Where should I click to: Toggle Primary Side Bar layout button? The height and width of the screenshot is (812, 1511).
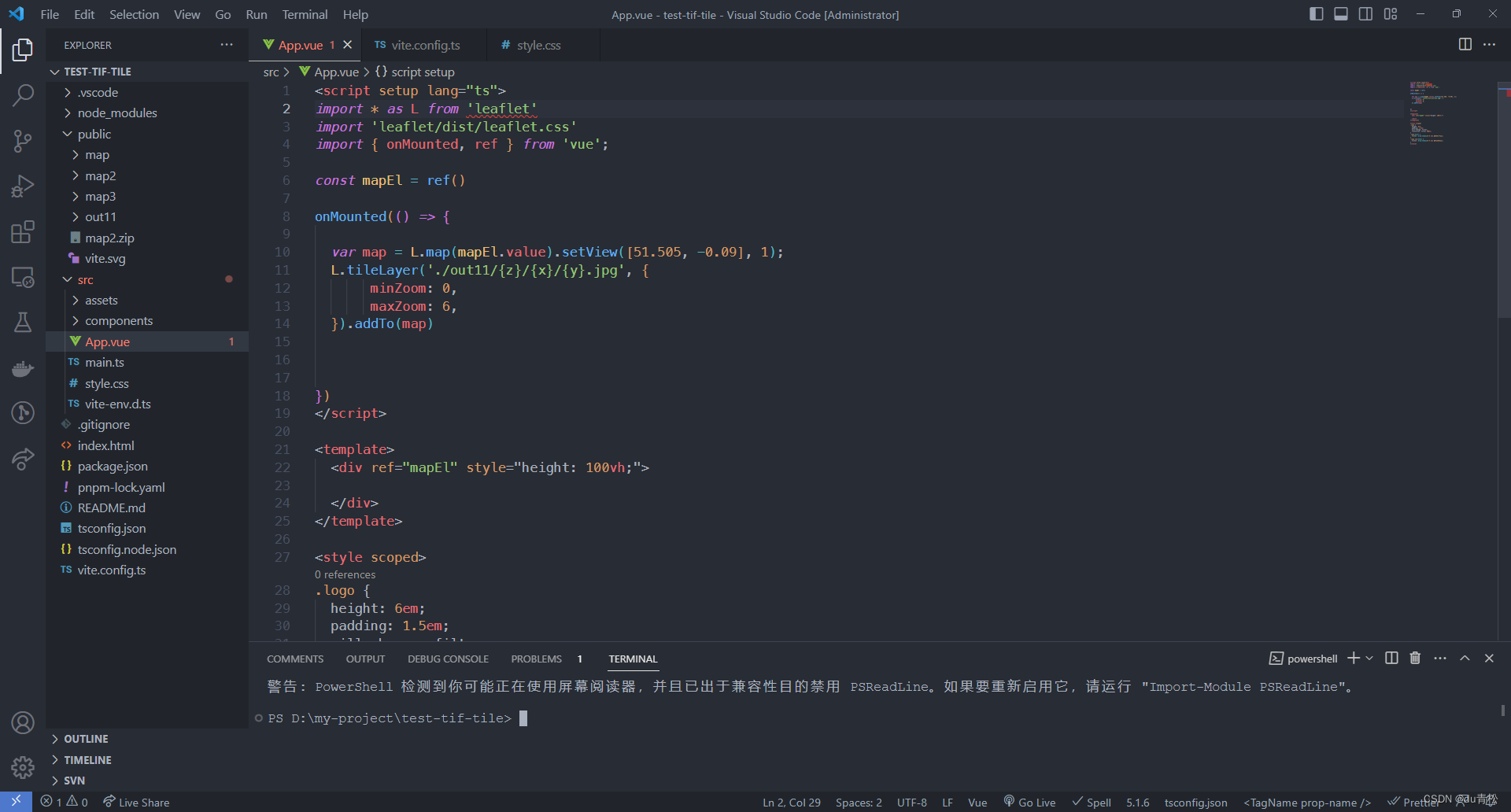point(1316,14)
